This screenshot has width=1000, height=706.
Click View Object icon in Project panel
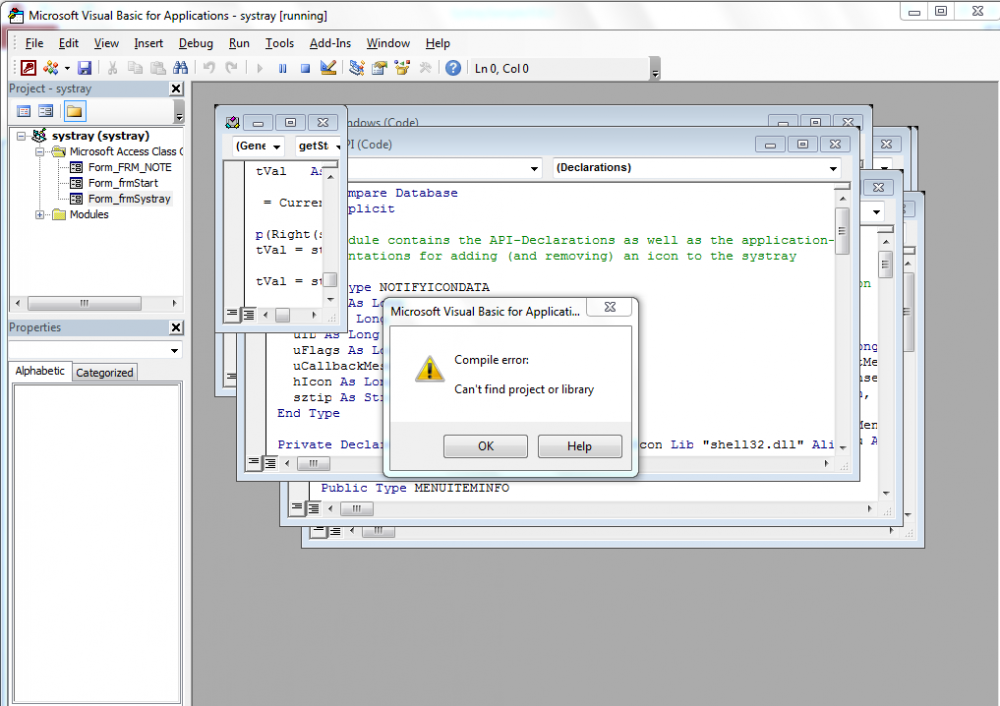[45, 112]
